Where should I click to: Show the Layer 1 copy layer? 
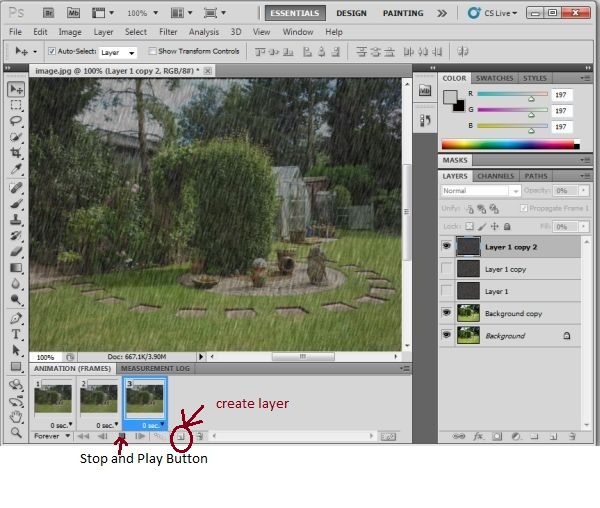click(x=447, y=269)
